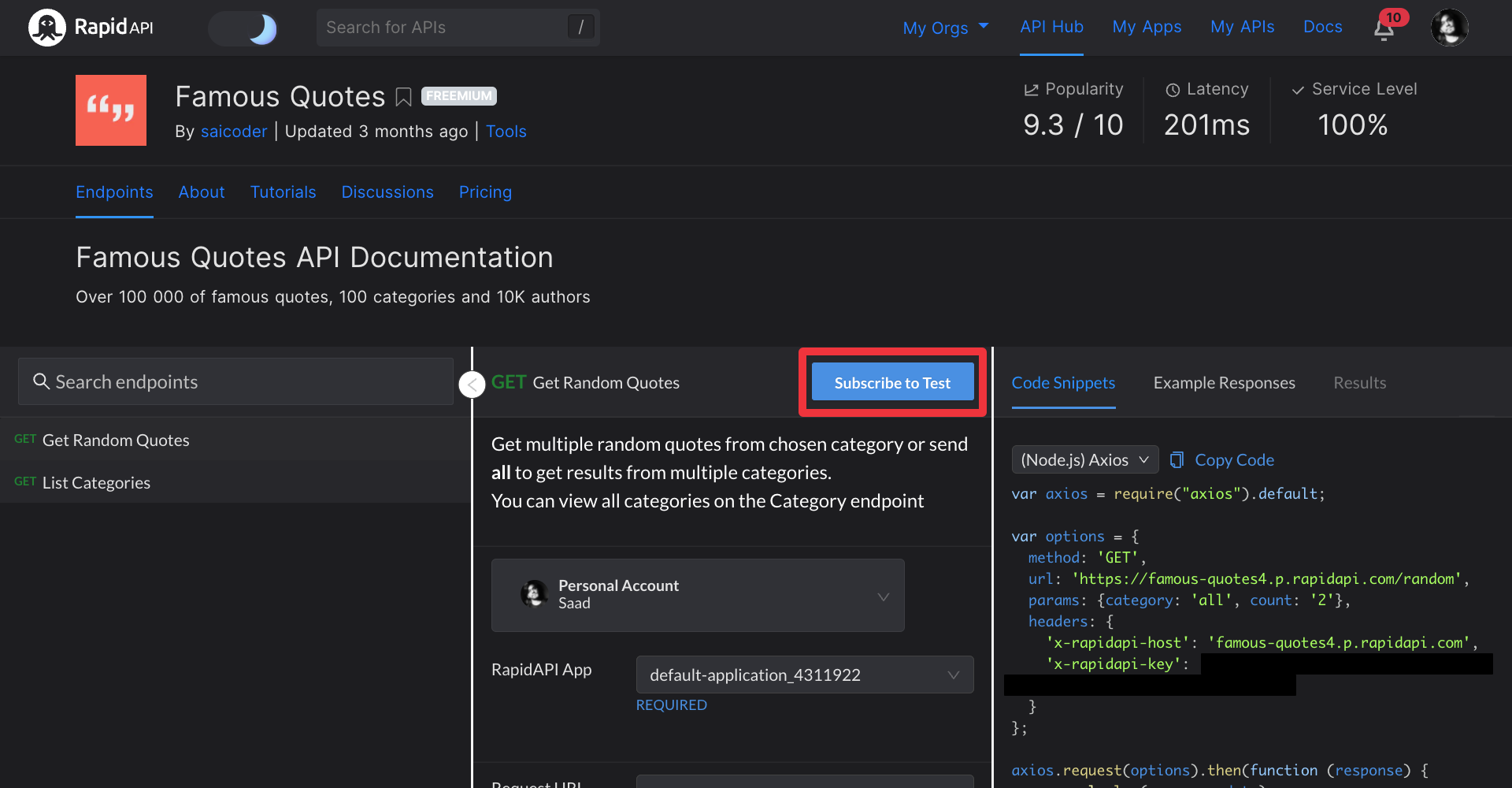This screenshot has width=1512, height=788.
Task: Expand the Personal Account selector
Action: click(x=698, y=595)
